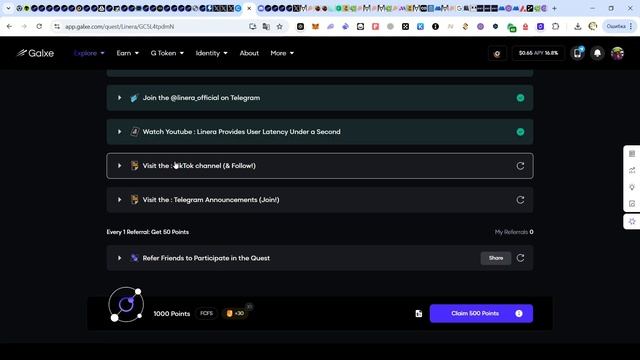Image resolution: width=640 pixels, height=360 pixels.
Task: Click the Refer Friends to Participate text
Action: (206, 258)
